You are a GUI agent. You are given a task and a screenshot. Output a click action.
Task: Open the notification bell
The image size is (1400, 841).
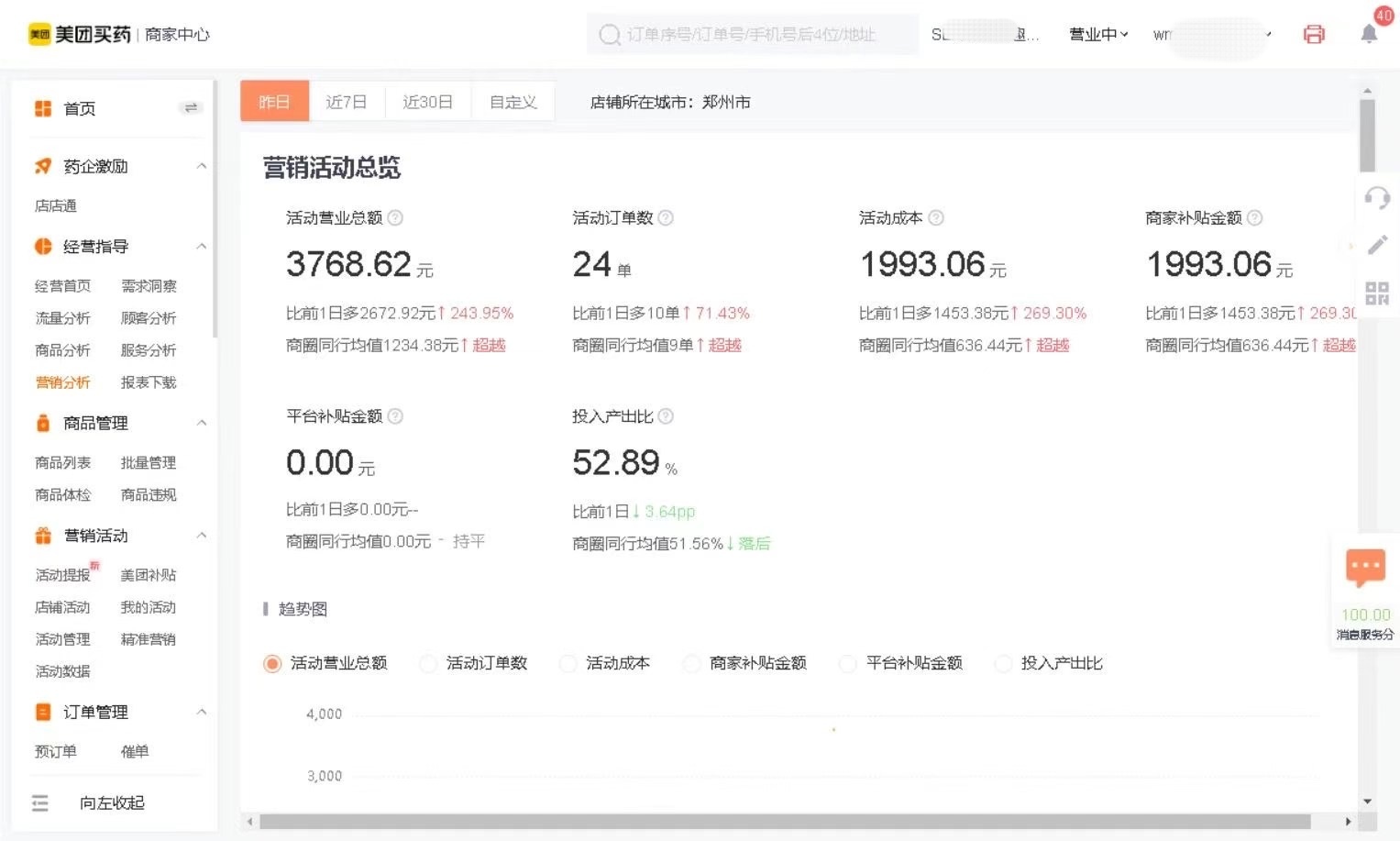[1369, 35]
